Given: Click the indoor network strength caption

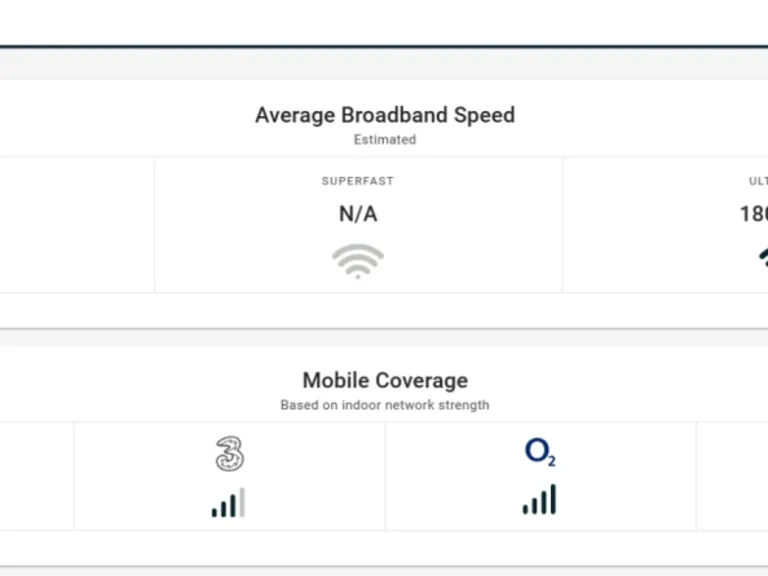Looking at the screenshot, I should coord(384,405).
